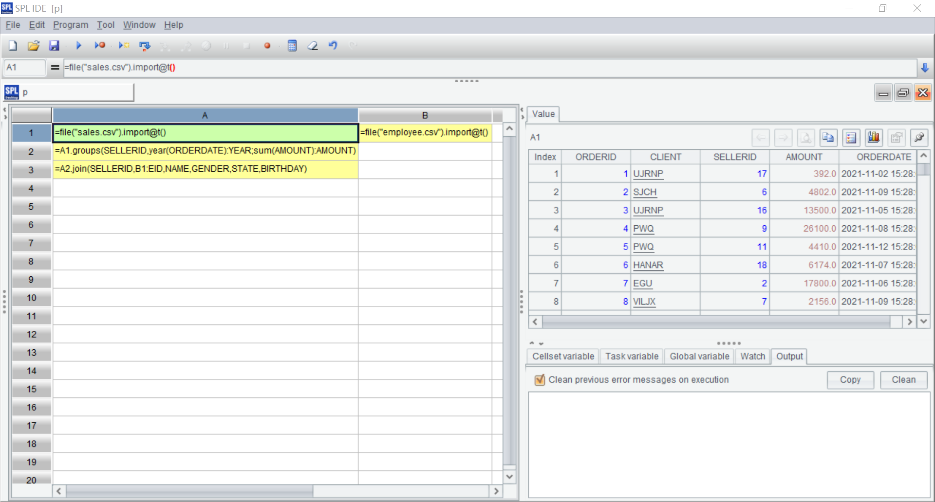Select cell A2 with the groups formula
This screenshot has width=935, height=502.
click(x=205, y=151)
